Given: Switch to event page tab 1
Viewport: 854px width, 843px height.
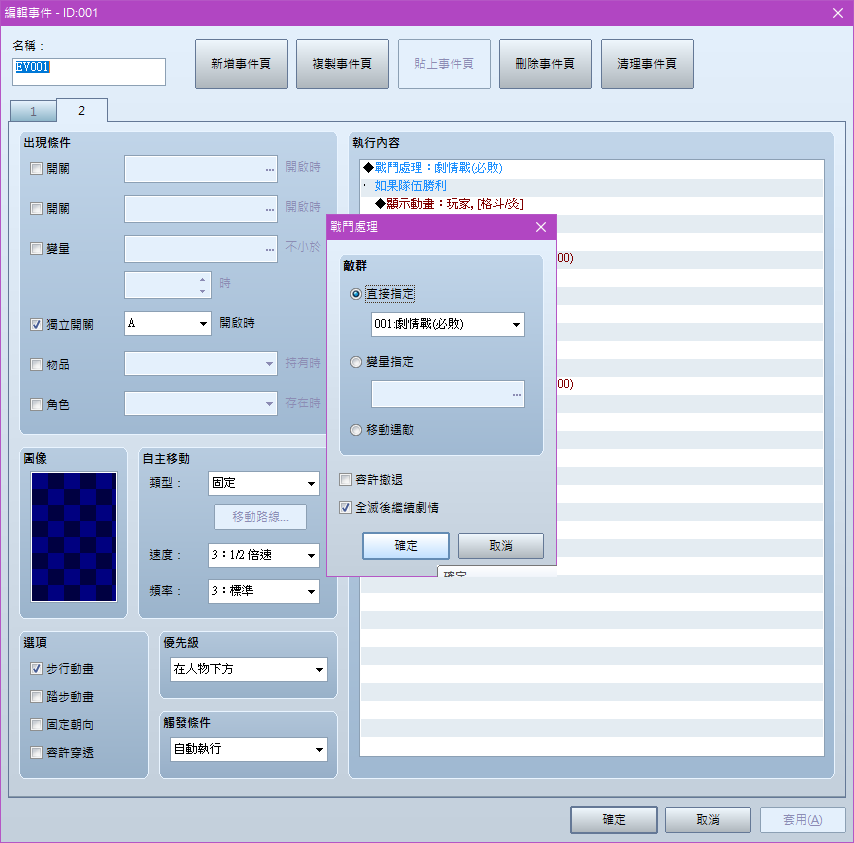Looking at the screenshot, I should click(33, 111).
